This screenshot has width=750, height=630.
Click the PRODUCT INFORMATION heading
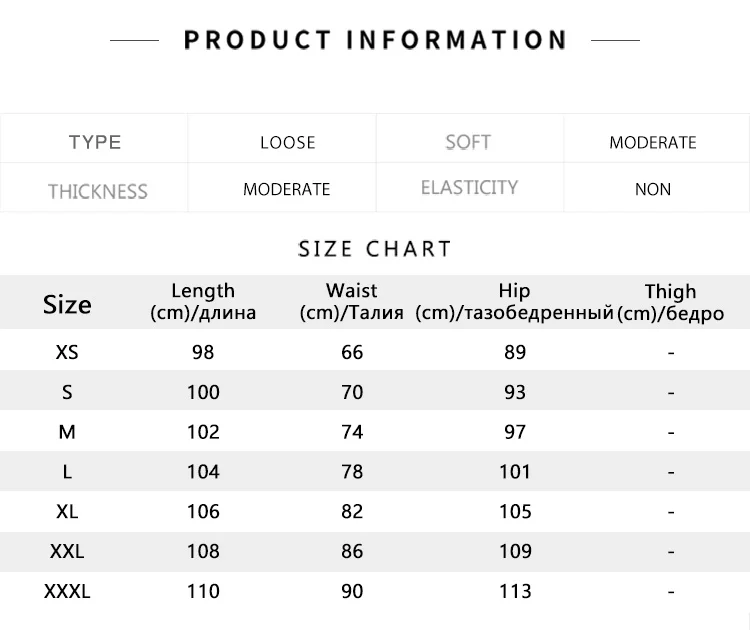(375, 40)
